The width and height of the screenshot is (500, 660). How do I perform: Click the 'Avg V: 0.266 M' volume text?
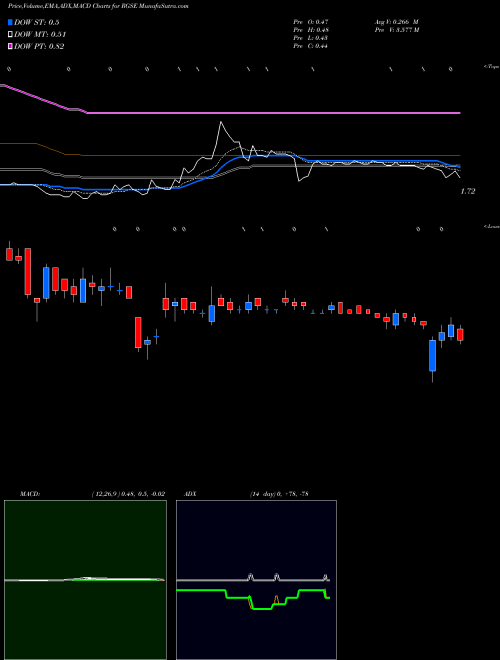click(x=396, y=21)
